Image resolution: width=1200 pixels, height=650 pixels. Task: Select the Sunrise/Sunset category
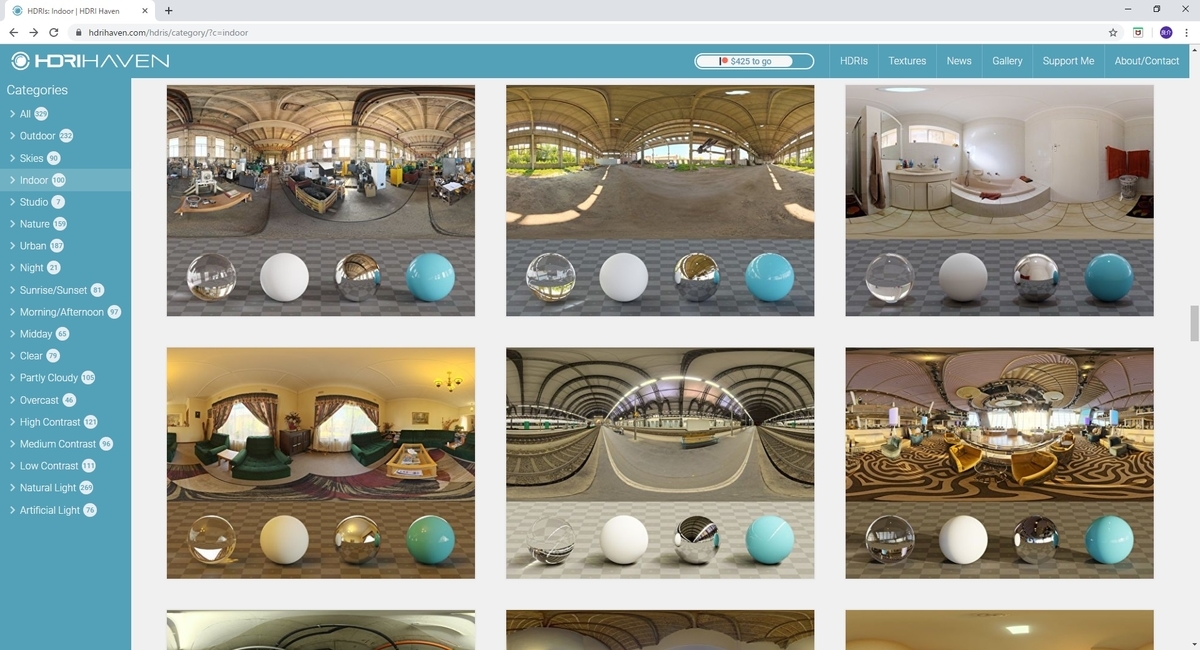tap(65, 290)
